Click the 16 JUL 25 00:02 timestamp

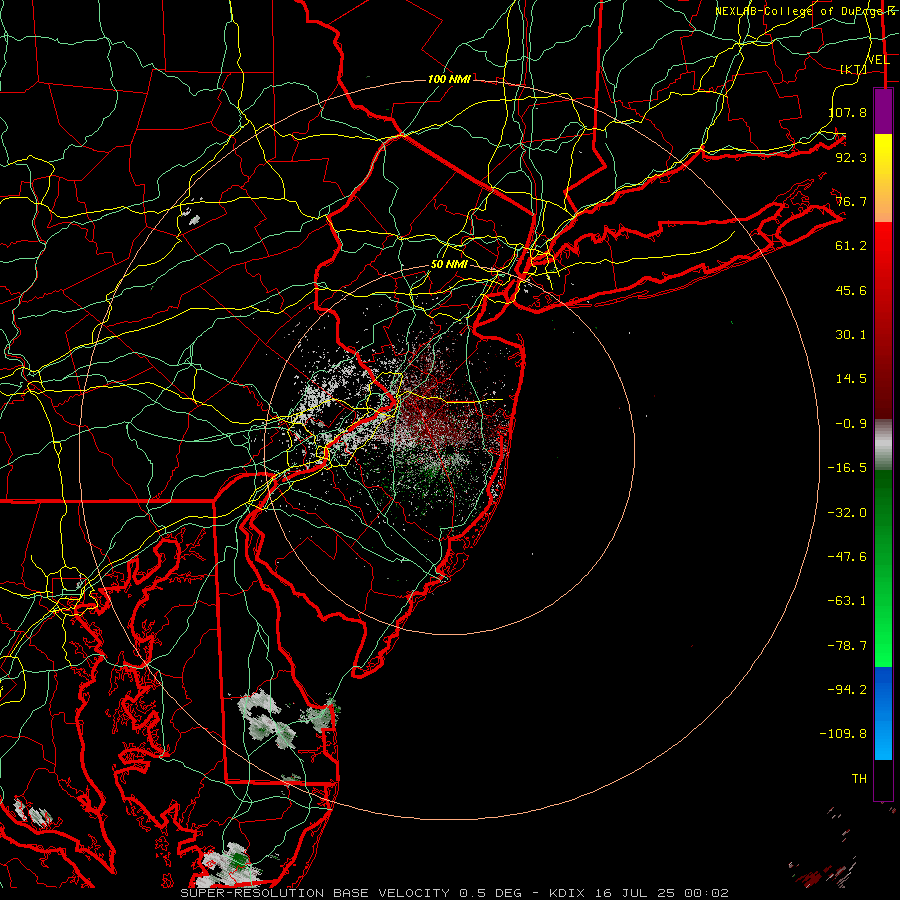(661, 893)
